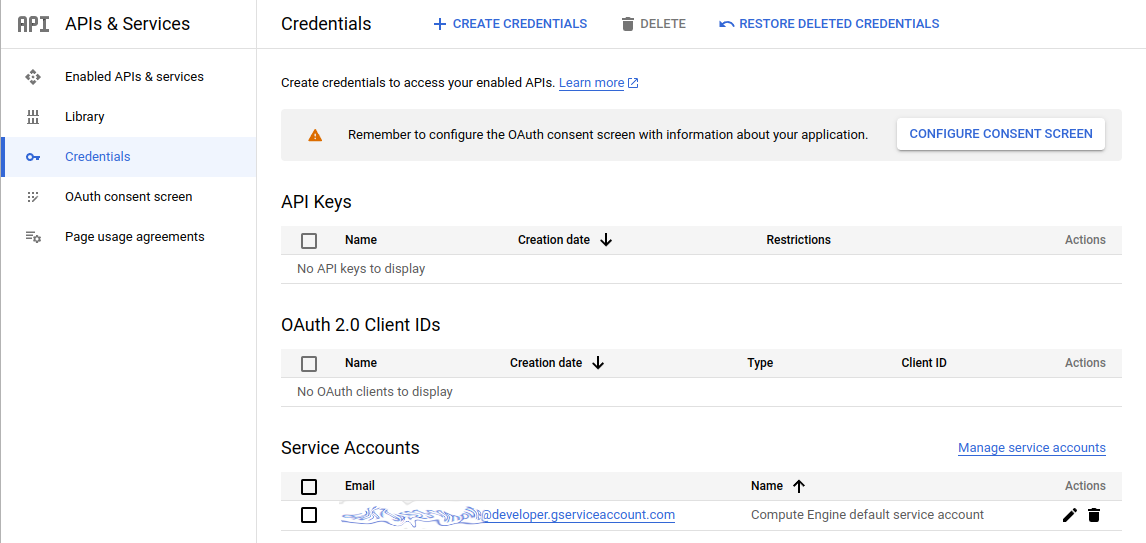Click the Library sidebar icon
Viewport: 1146px width, 543px height.
point(33,117)
